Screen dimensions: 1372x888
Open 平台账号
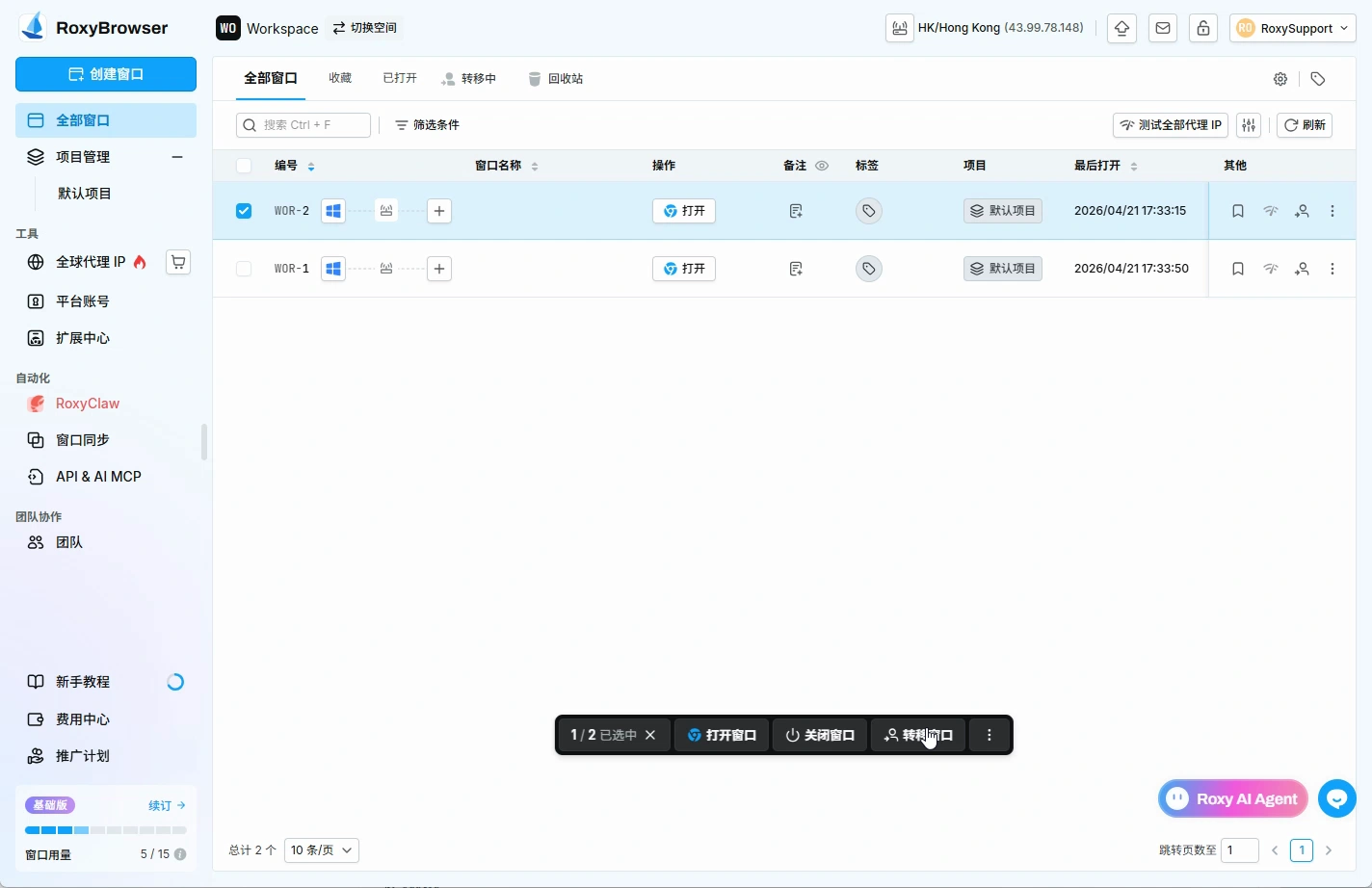coord(82,301)
